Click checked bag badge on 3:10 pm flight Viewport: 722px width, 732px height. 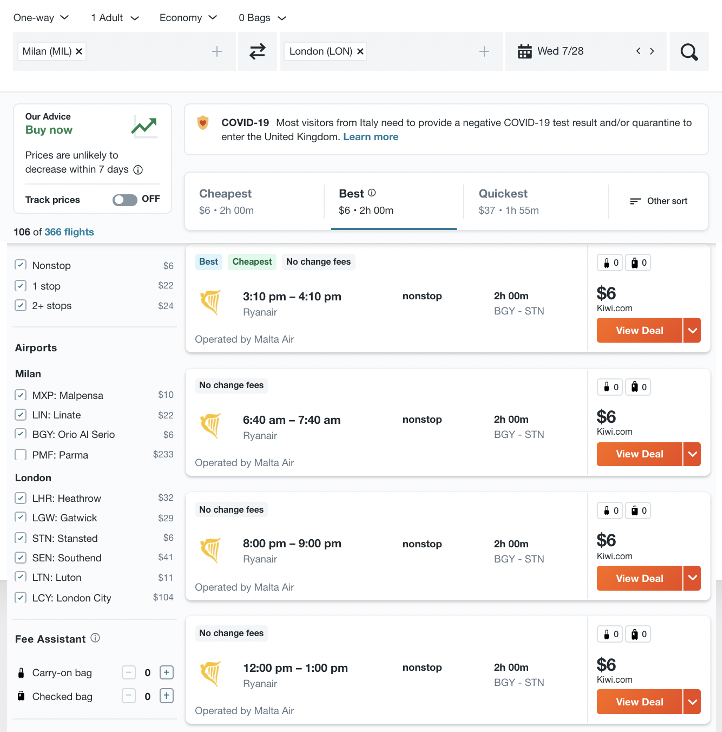tap(638, 263)
